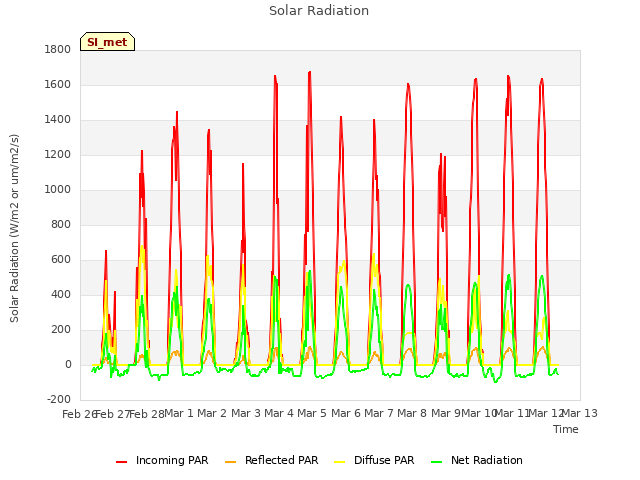Click the Time x-axis label
The height and width of the screenshot is (480, 640).
566,429
